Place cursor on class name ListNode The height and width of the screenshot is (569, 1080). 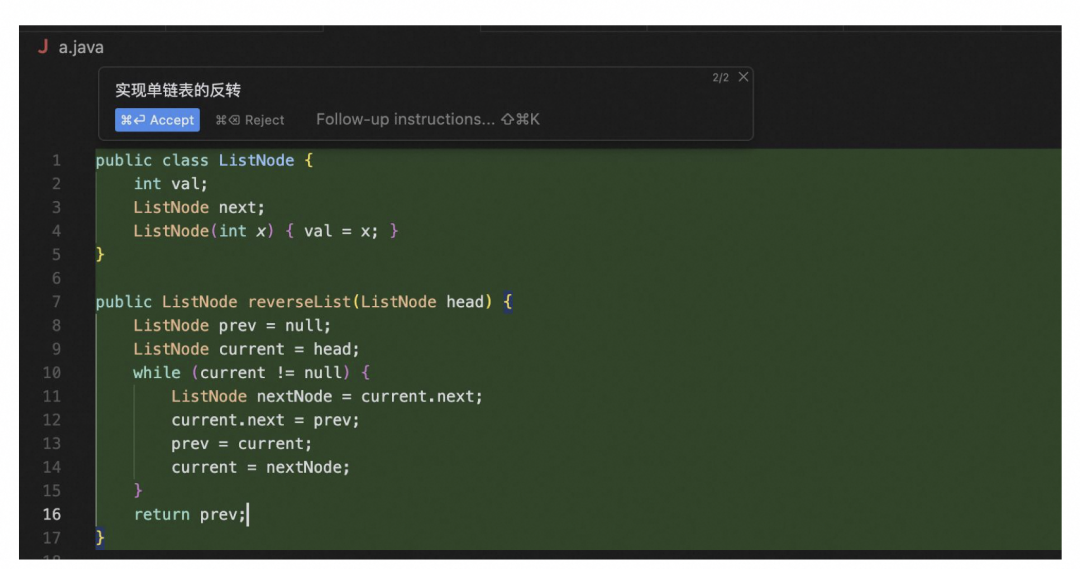[x=256, y=160]
